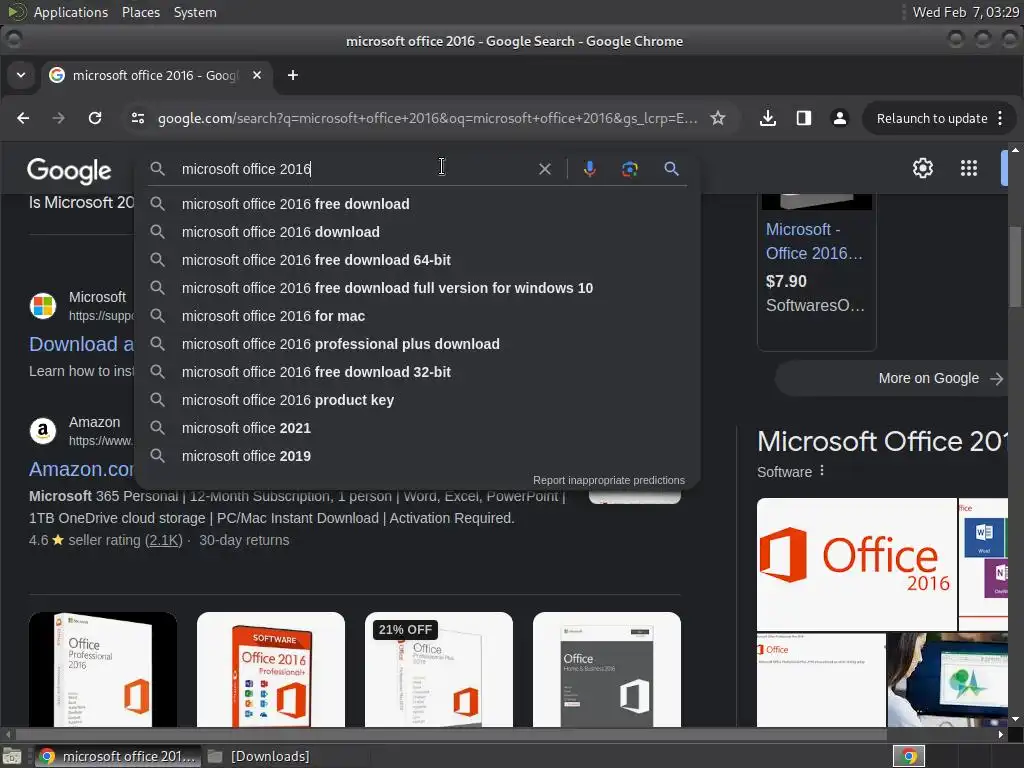Click the date and time clock
Viewport: 1024px width, 768px height.
pyautogui.click(x=965, y=12)
